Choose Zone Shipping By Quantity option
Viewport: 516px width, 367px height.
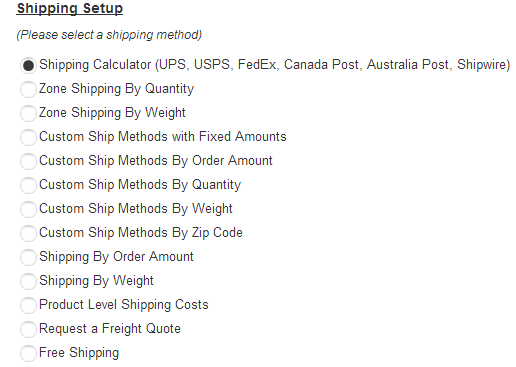pyautogui.click(x=28, y=89)
